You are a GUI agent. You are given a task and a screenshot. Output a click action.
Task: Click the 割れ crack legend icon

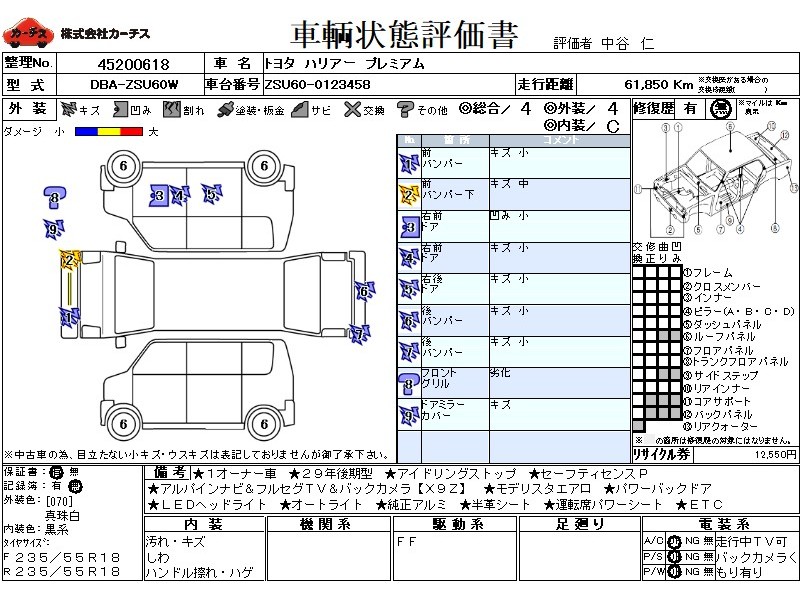coord(172,109)
